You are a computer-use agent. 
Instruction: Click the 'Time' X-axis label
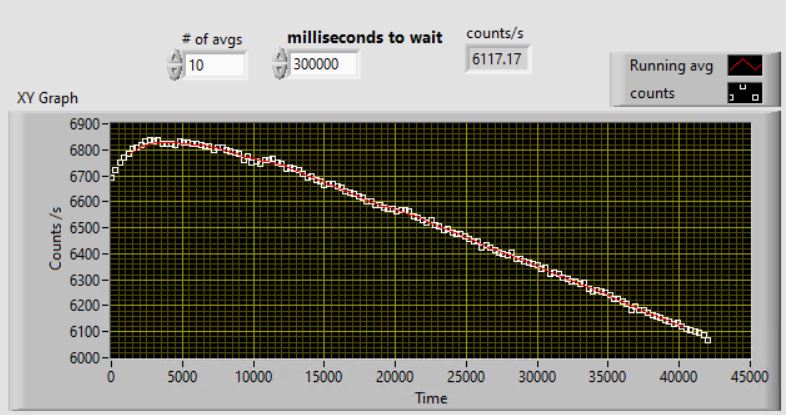click(x=431, y=398)
